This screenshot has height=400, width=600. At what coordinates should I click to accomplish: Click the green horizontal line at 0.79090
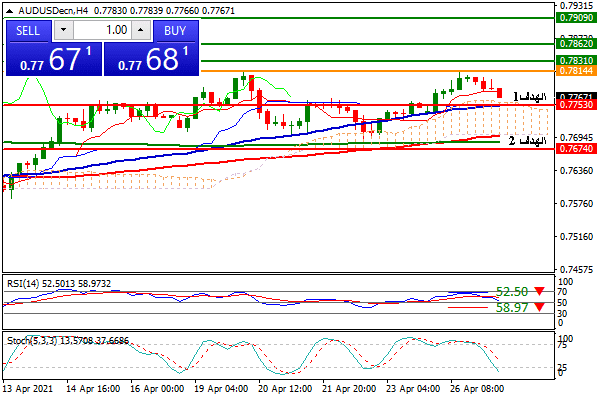(279, 18)
